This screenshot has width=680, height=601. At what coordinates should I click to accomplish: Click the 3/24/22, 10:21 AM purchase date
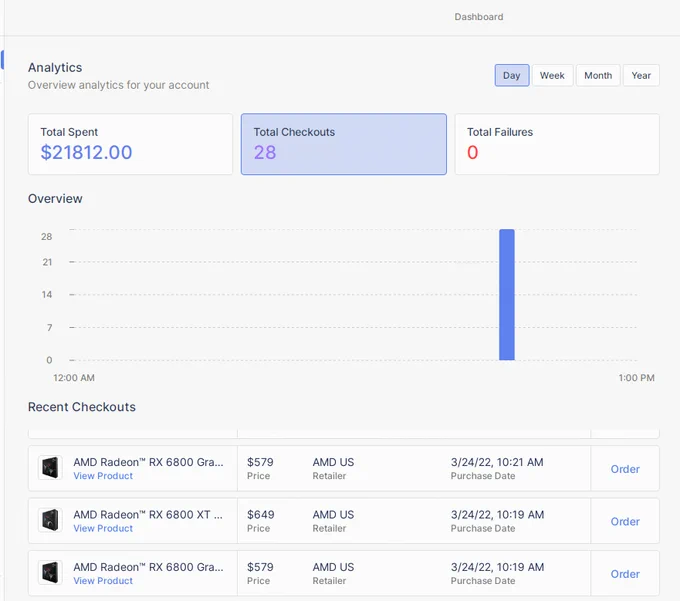tap(497, 462)
